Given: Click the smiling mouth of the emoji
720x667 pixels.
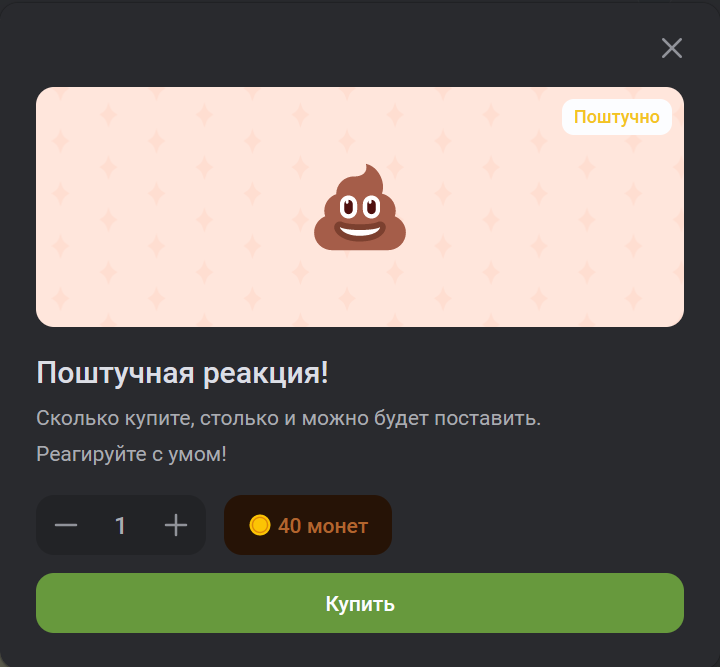Looking at the screenshot, I should coord(360,230).
